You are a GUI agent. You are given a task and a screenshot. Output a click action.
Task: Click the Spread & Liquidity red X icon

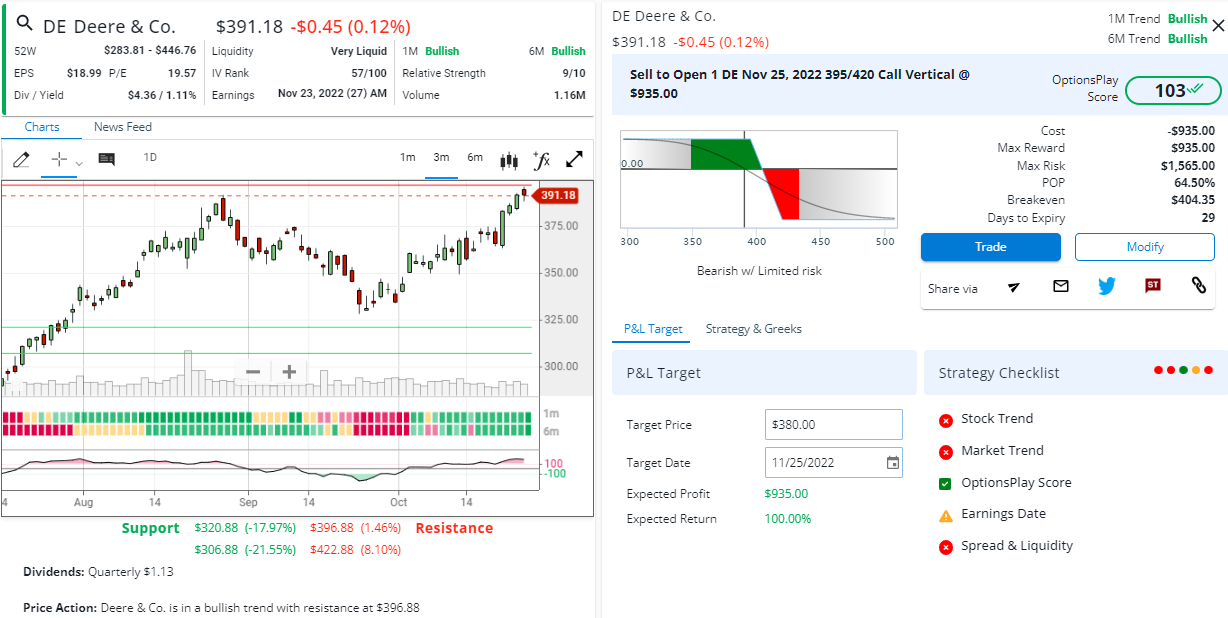(x=946, y=547)
